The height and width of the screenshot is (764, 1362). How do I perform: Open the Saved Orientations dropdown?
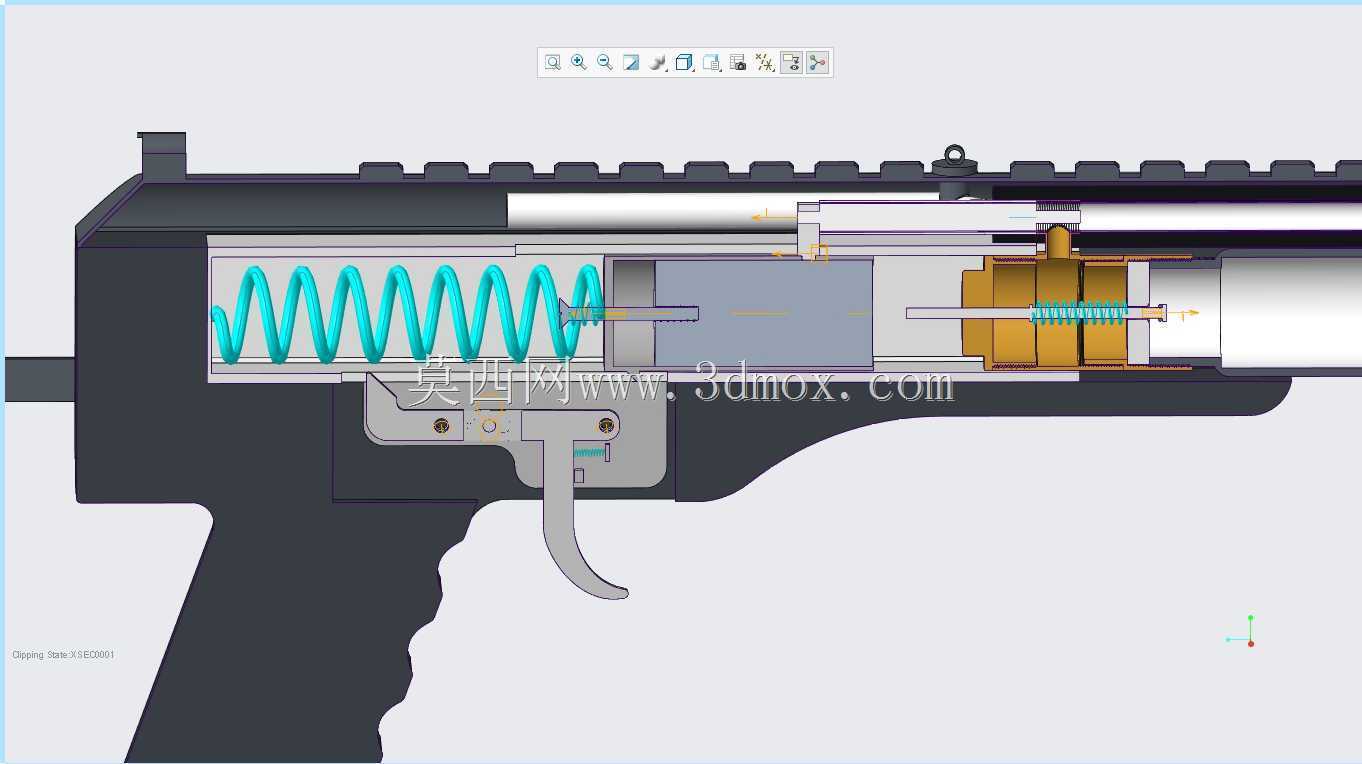click(712, 62)
